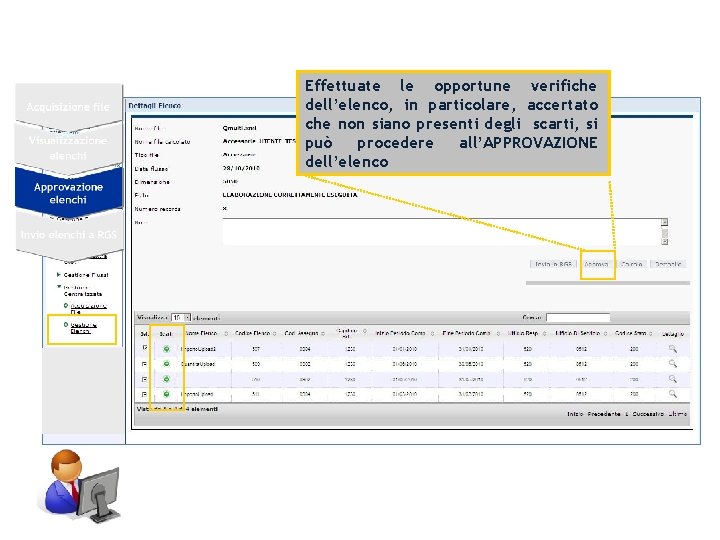Click into the Cerca search field

pyautogui.click(x=578, y=317)
